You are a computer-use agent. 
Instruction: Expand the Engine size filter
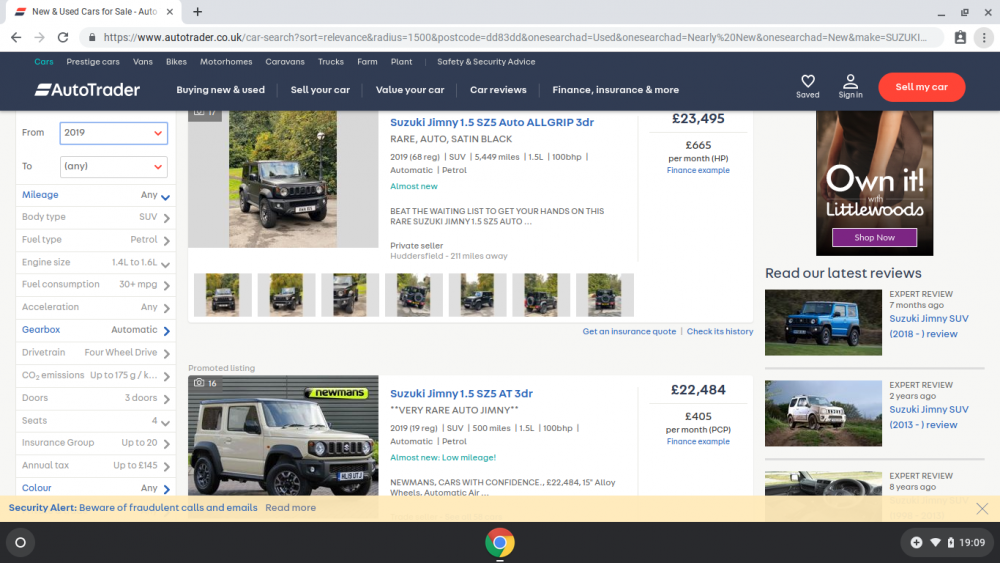(96, 263)
